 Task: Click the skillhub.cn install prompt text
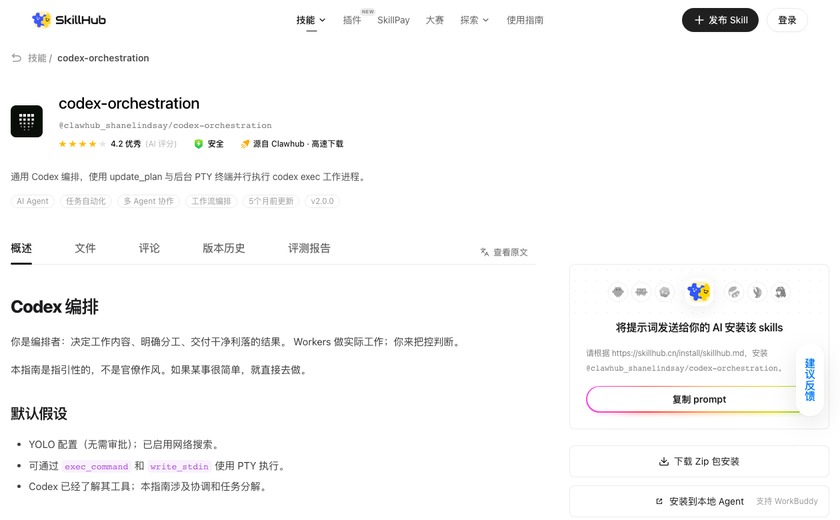[x=685, y=360]
